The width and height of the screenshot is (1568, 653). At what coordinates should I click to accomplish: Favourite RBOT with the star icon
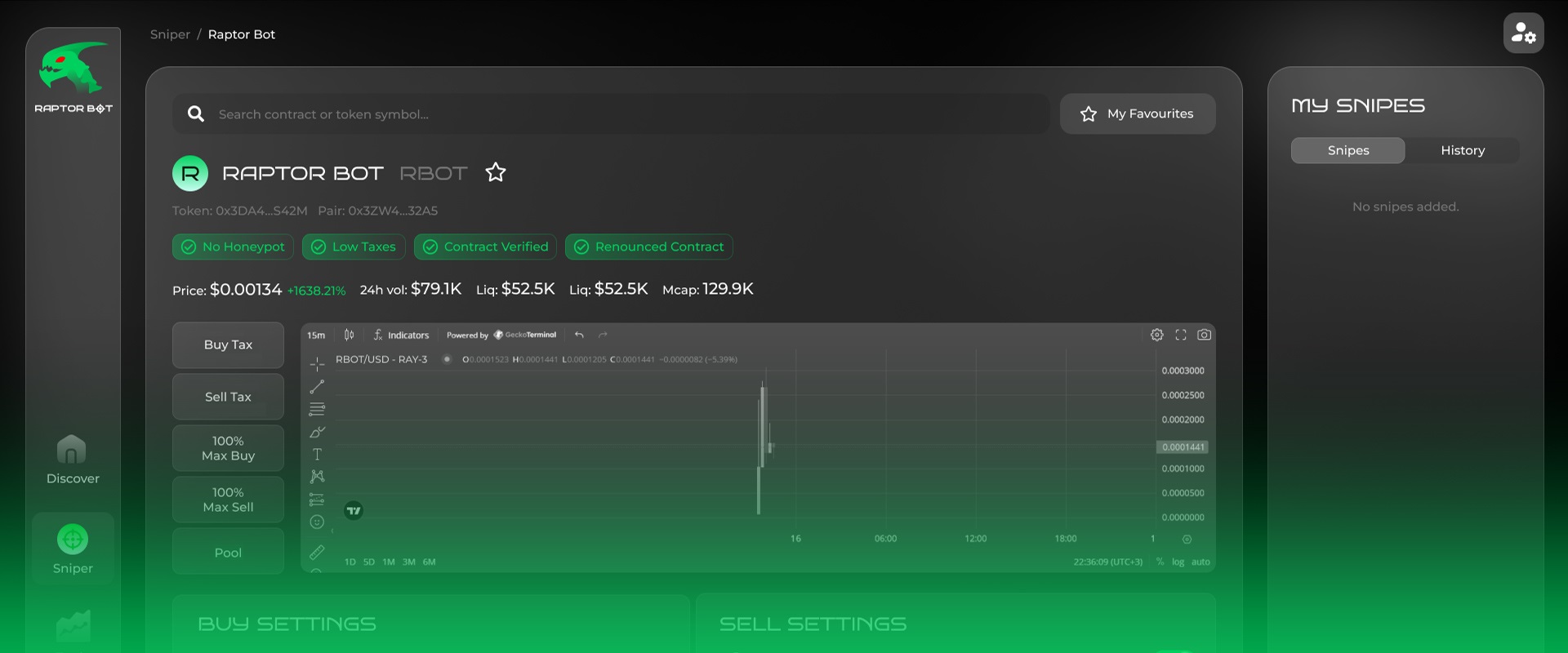[x=496, y=172]
